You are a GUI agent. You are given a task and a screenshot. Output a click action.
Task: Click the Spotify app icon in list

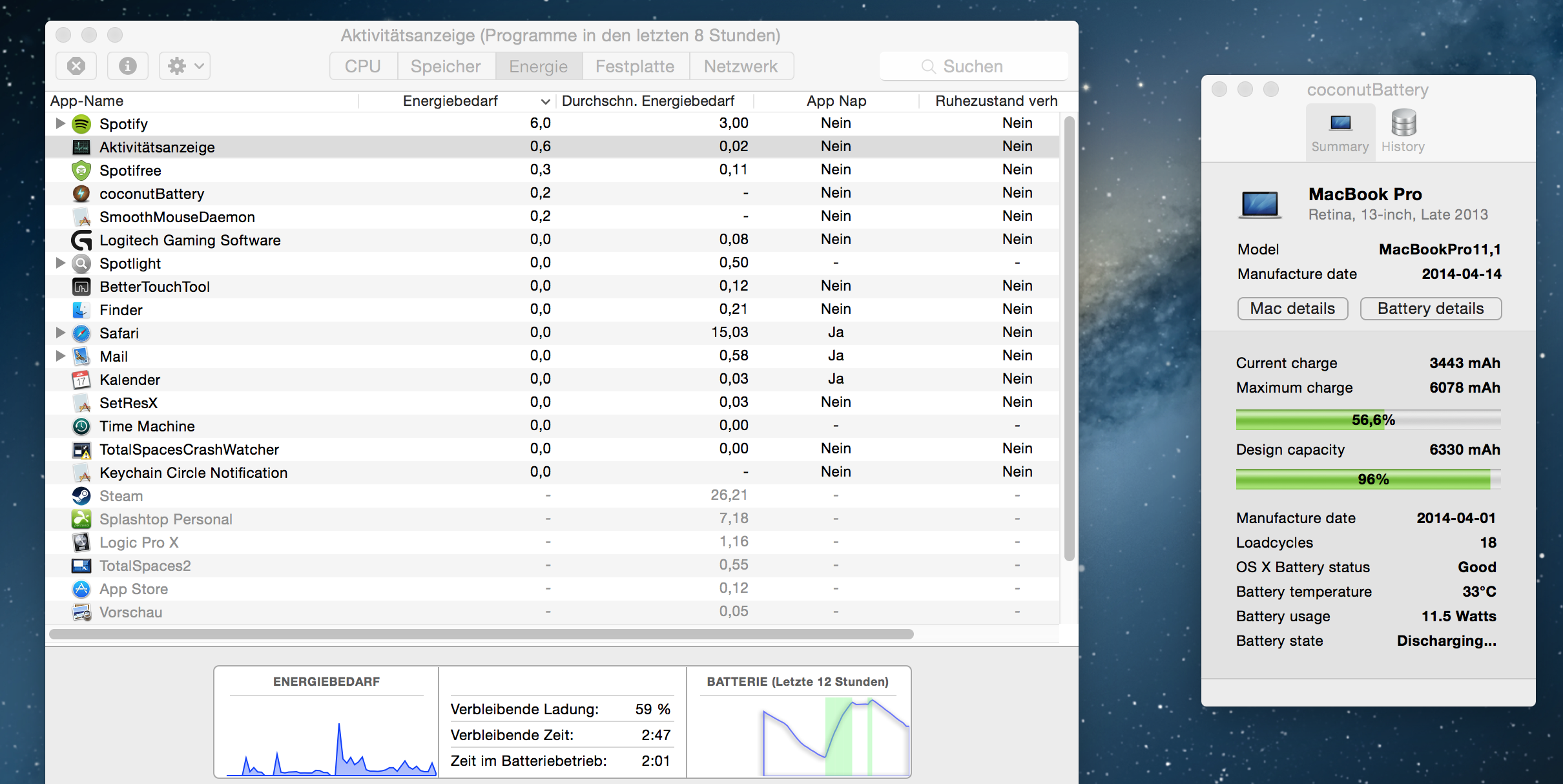coord(81,123)
